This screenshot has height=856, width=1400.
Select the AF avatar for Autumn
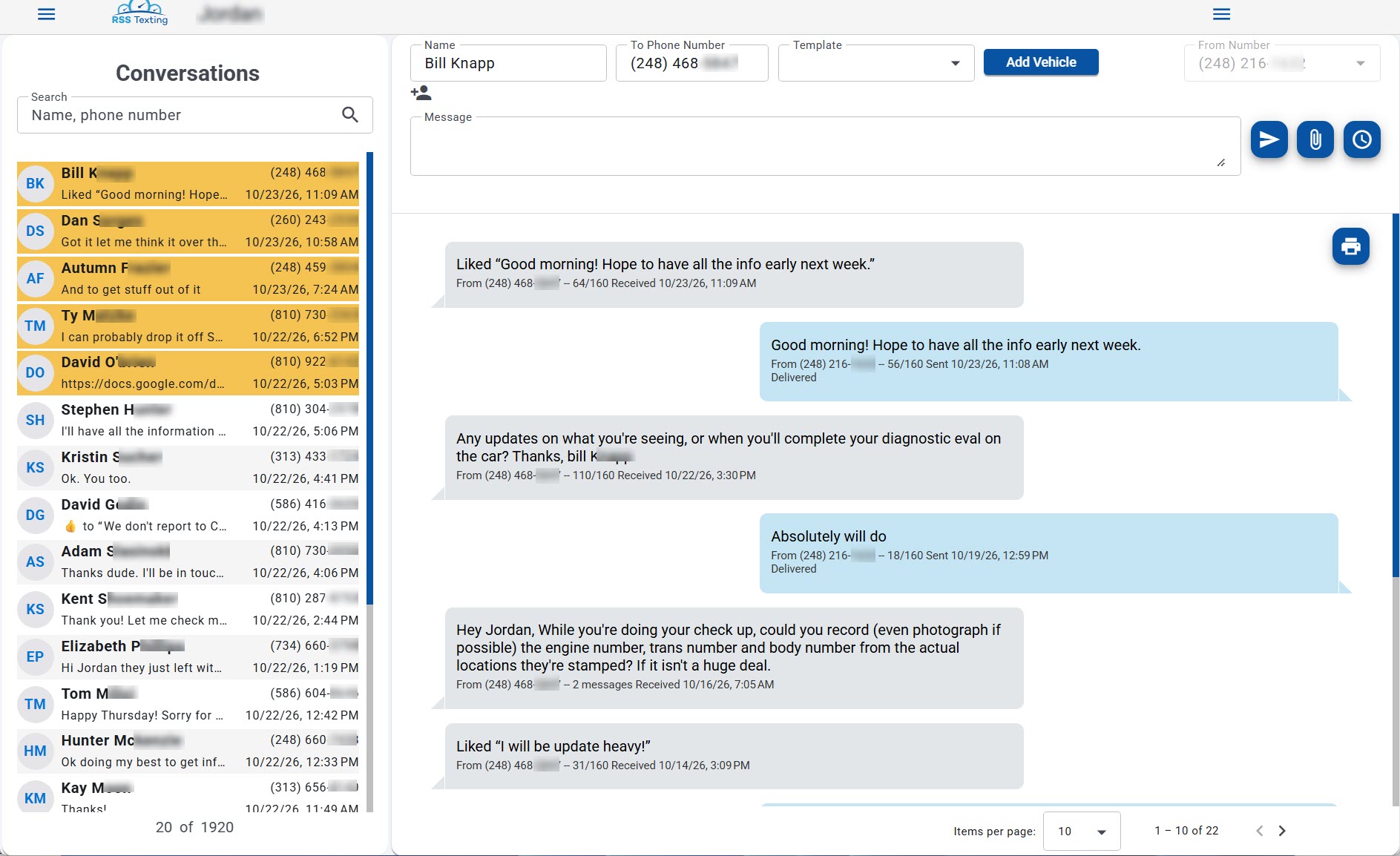pyautogui.click(x=35, y=279)
